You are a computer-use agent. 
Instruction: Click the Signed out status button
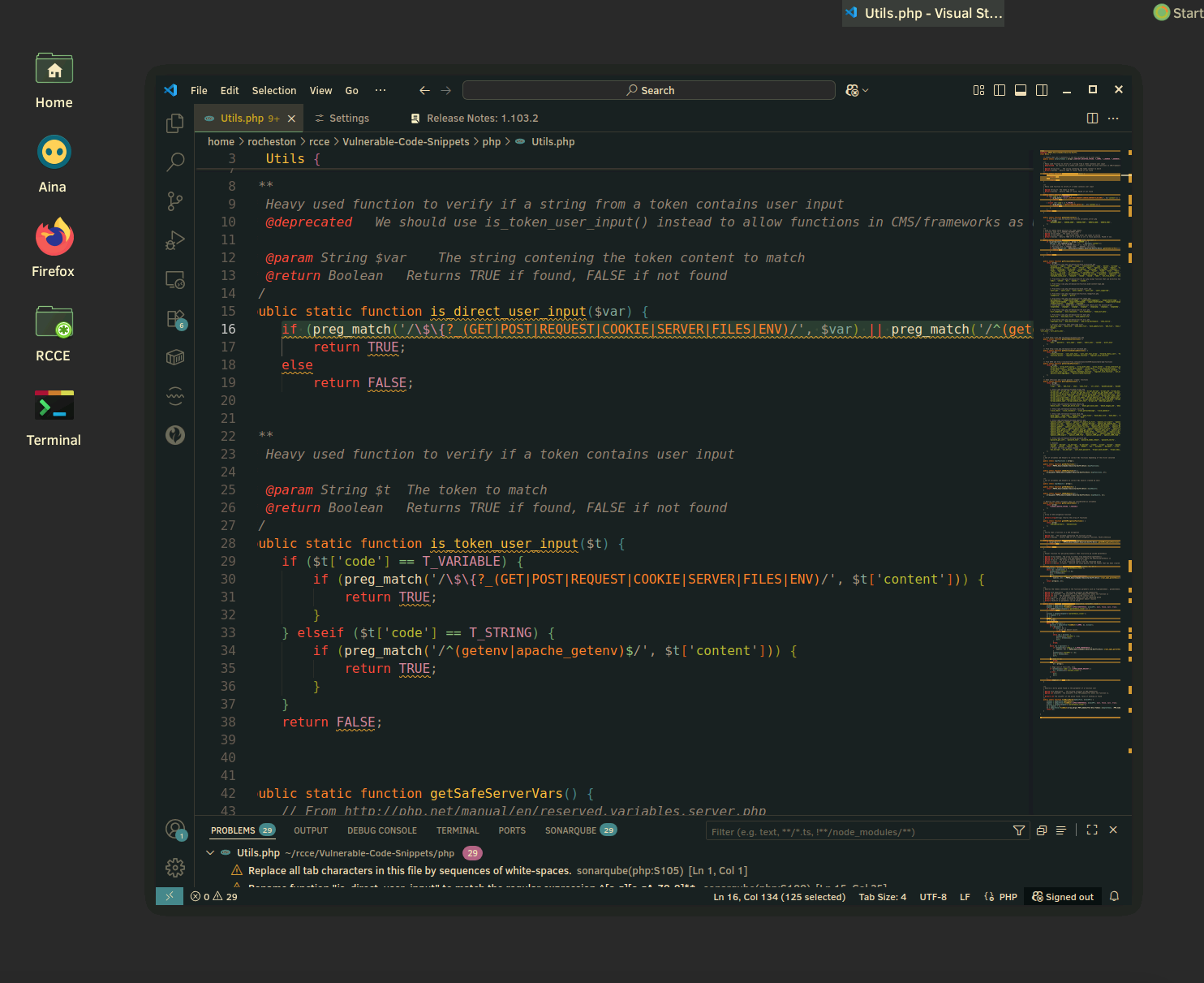1063,897
